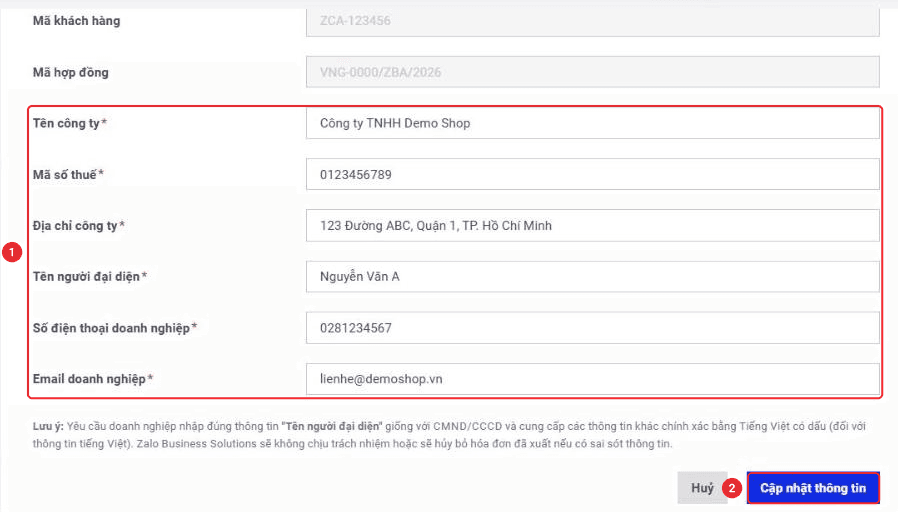Image resolution: width=898 pixels, height=512 pixels.
Task: Click the disabled Mã hợp đồng field
Action: [593, 72]
